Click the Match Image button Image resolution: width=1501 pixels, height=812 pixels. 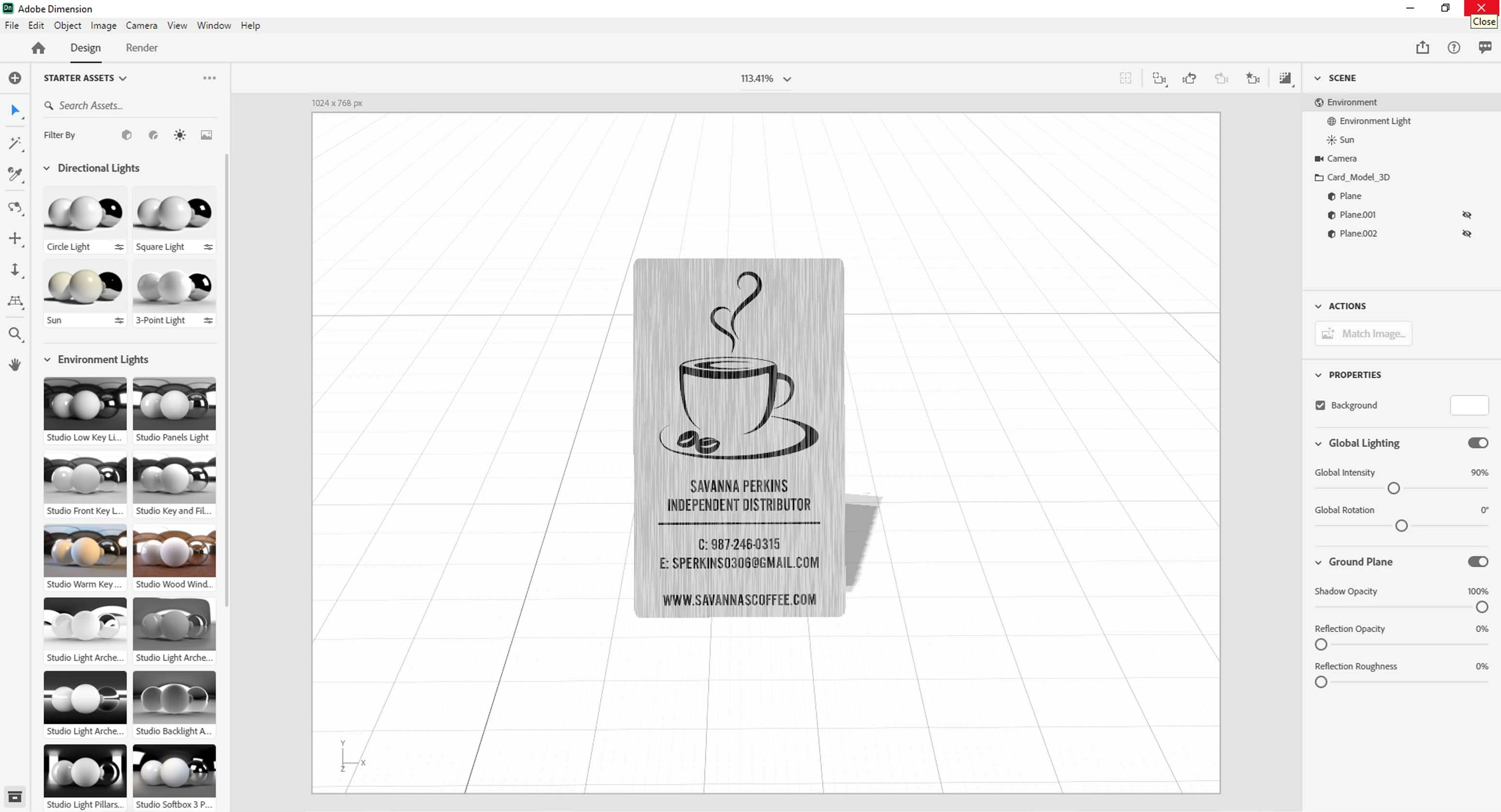point(1363,334)
